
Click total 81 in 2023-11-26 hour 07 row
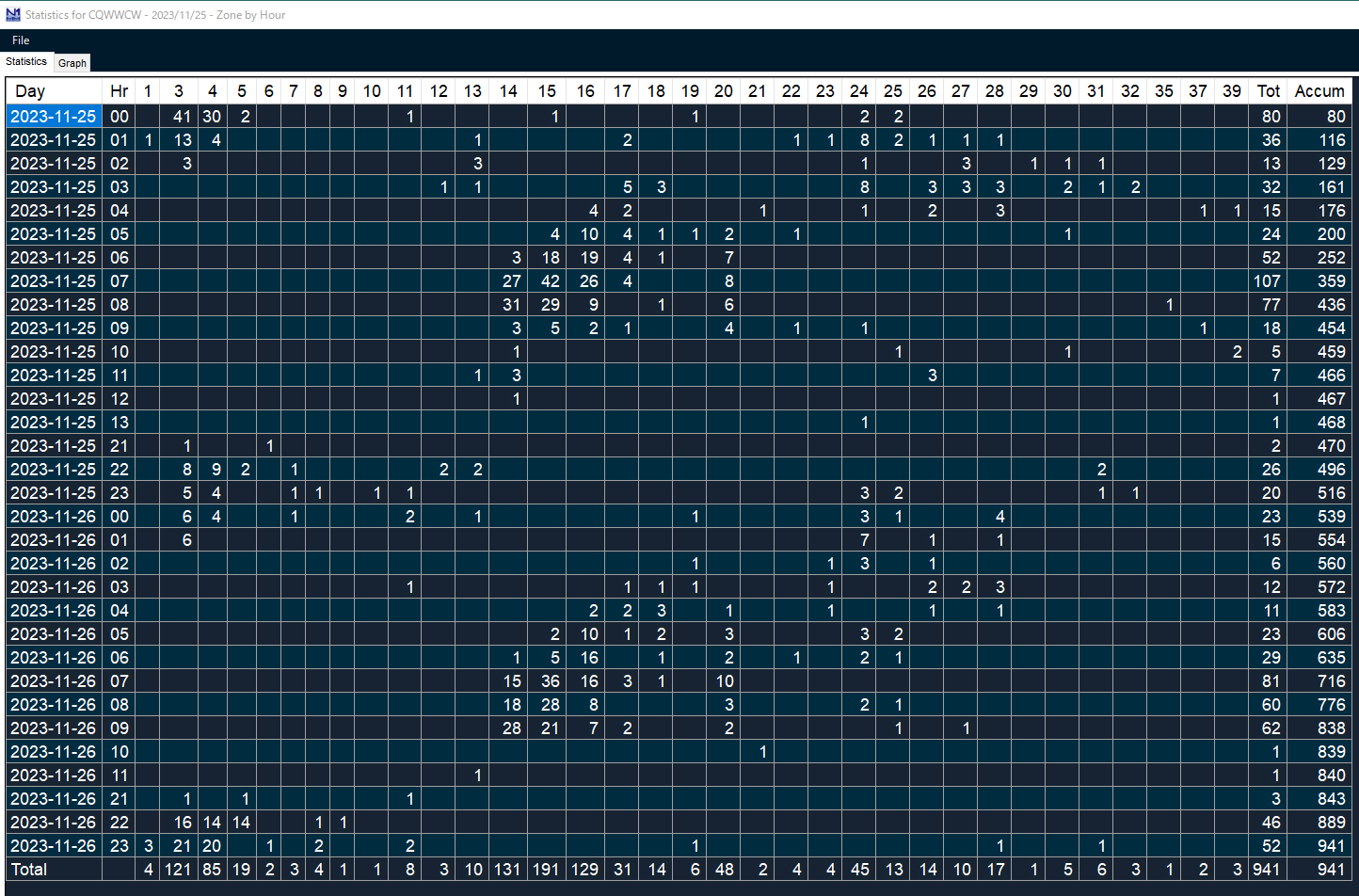click(x=1269, y=681)
